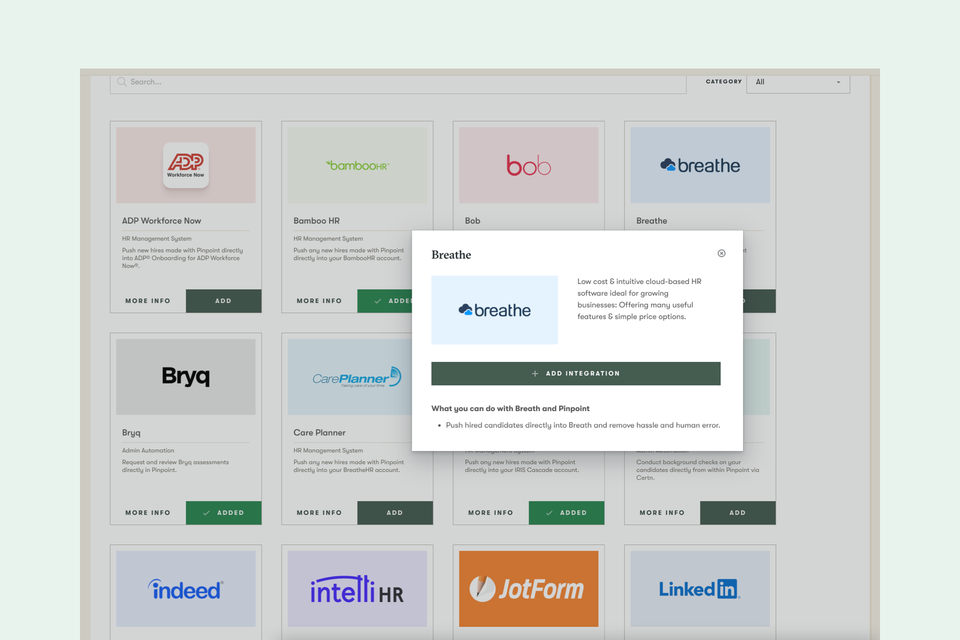Focus the integrations search field
The image size is (960, 640).
click(x=398, y=82)
